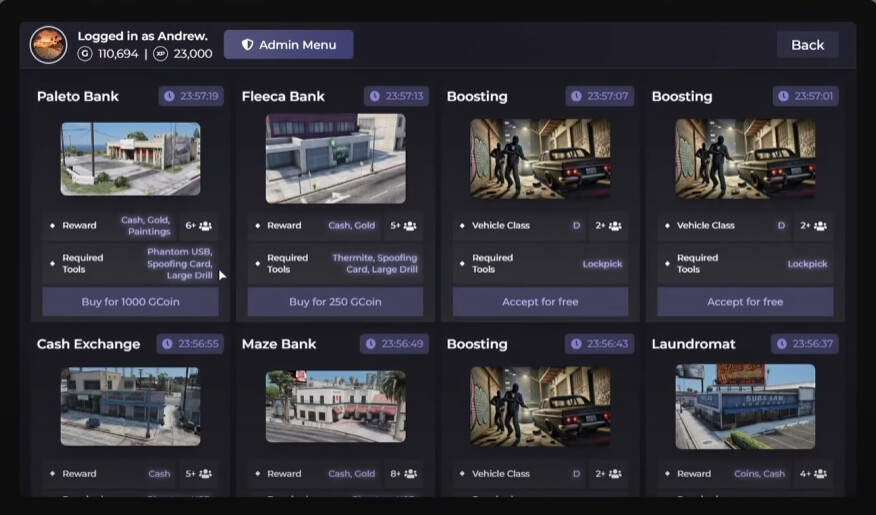Screen dimensions: 876x515
Task: Accept the 23:57:01 Boosting job for free
Action: point(745,302)
